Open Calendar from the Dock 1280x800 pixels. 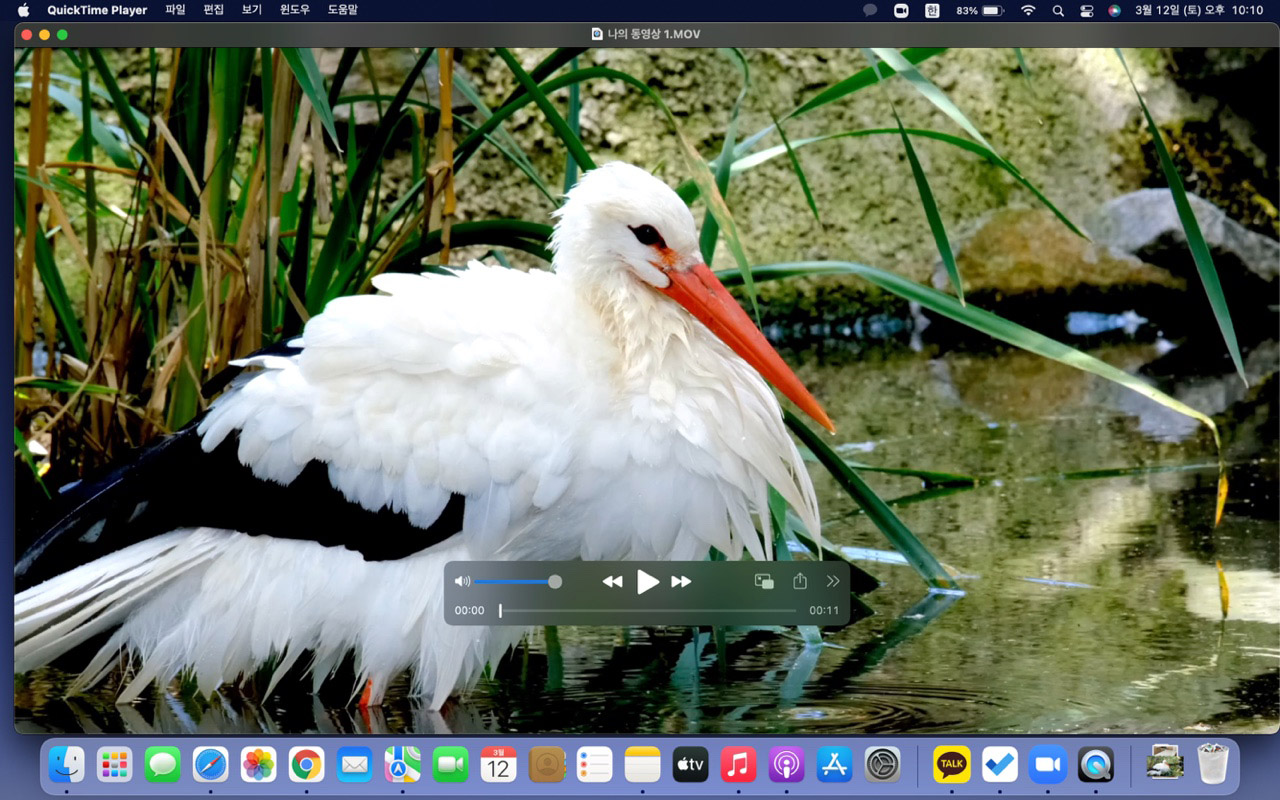pos(499,765)
